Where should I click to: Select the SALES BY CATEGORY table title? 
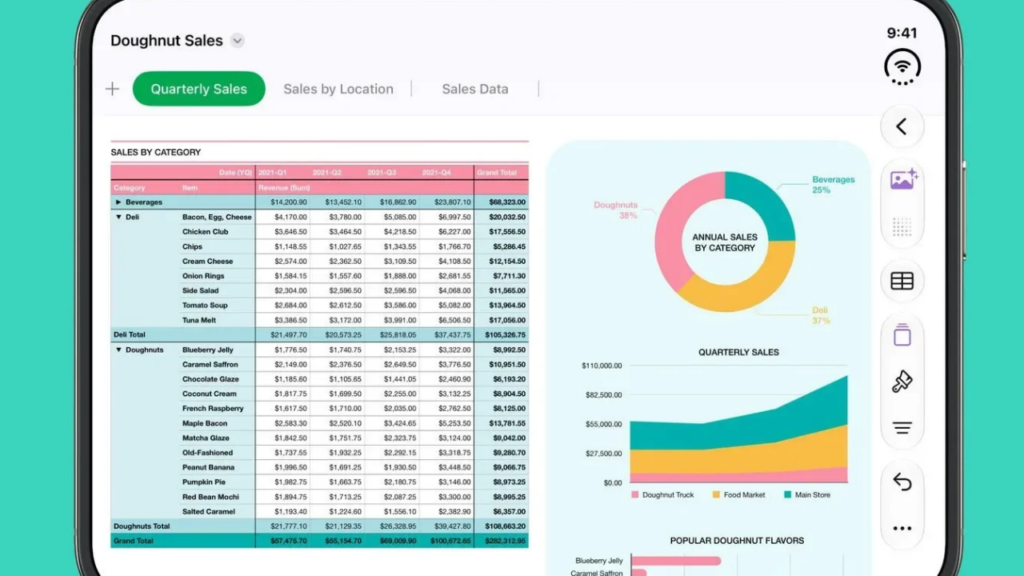coord(155,152)
